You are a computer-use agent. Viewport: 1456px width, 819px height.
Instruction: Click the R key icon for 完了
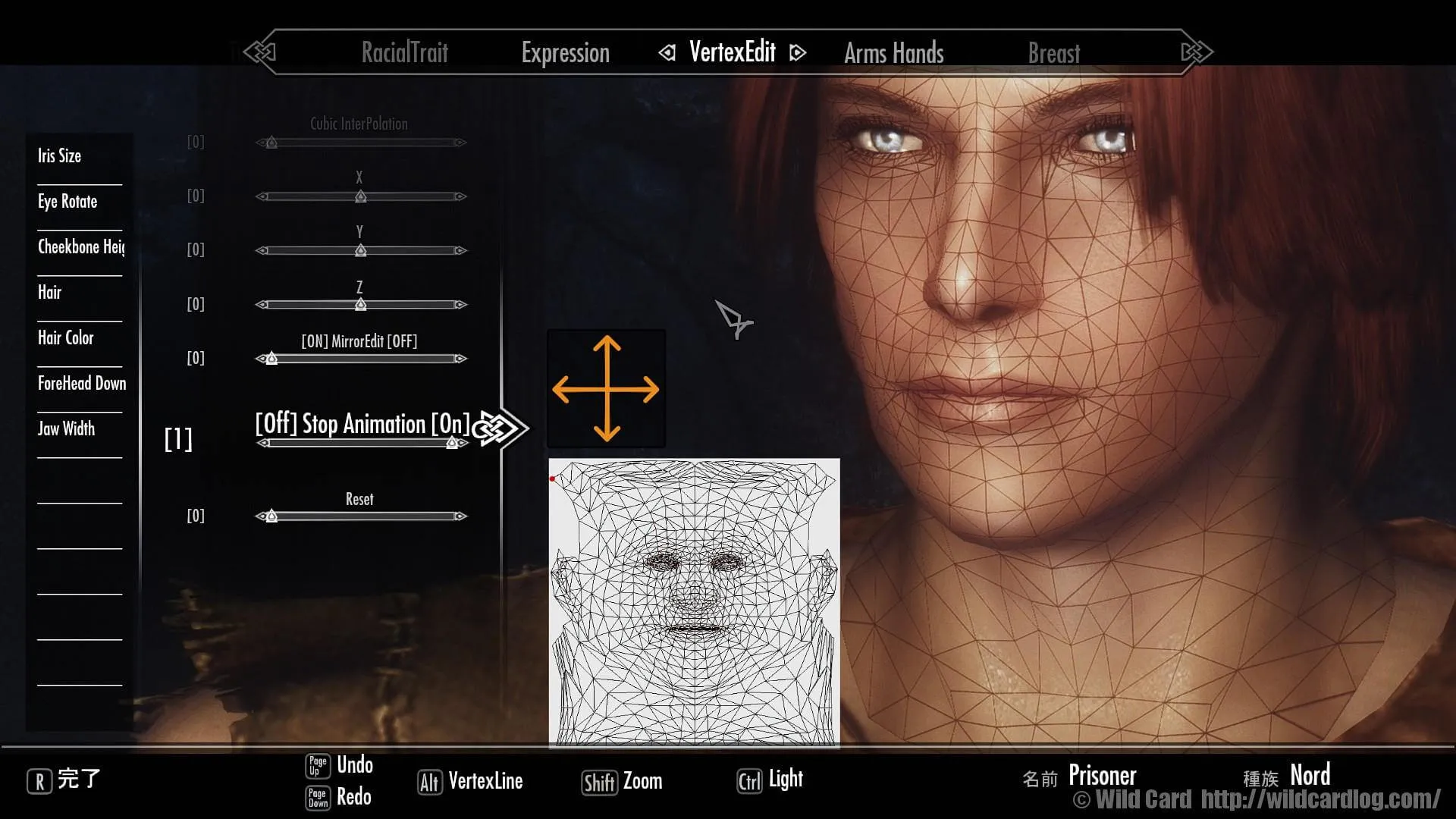point(39,780)
